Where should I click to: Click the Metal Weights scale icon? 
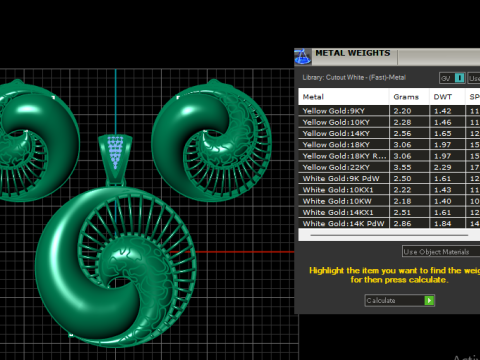pos(303,57)
